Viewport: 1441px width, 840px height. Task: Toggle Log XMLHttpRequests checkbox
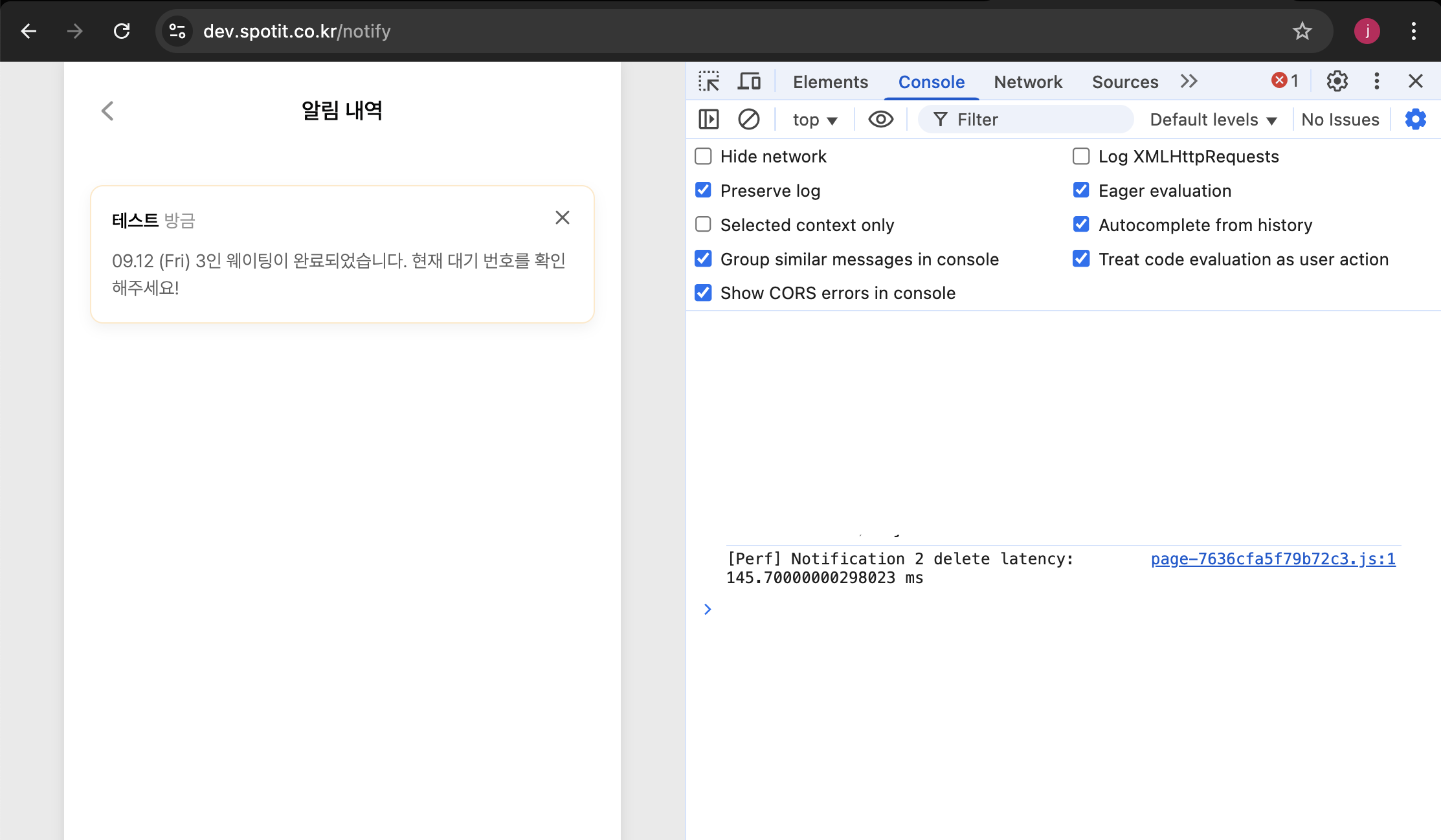1081,157
